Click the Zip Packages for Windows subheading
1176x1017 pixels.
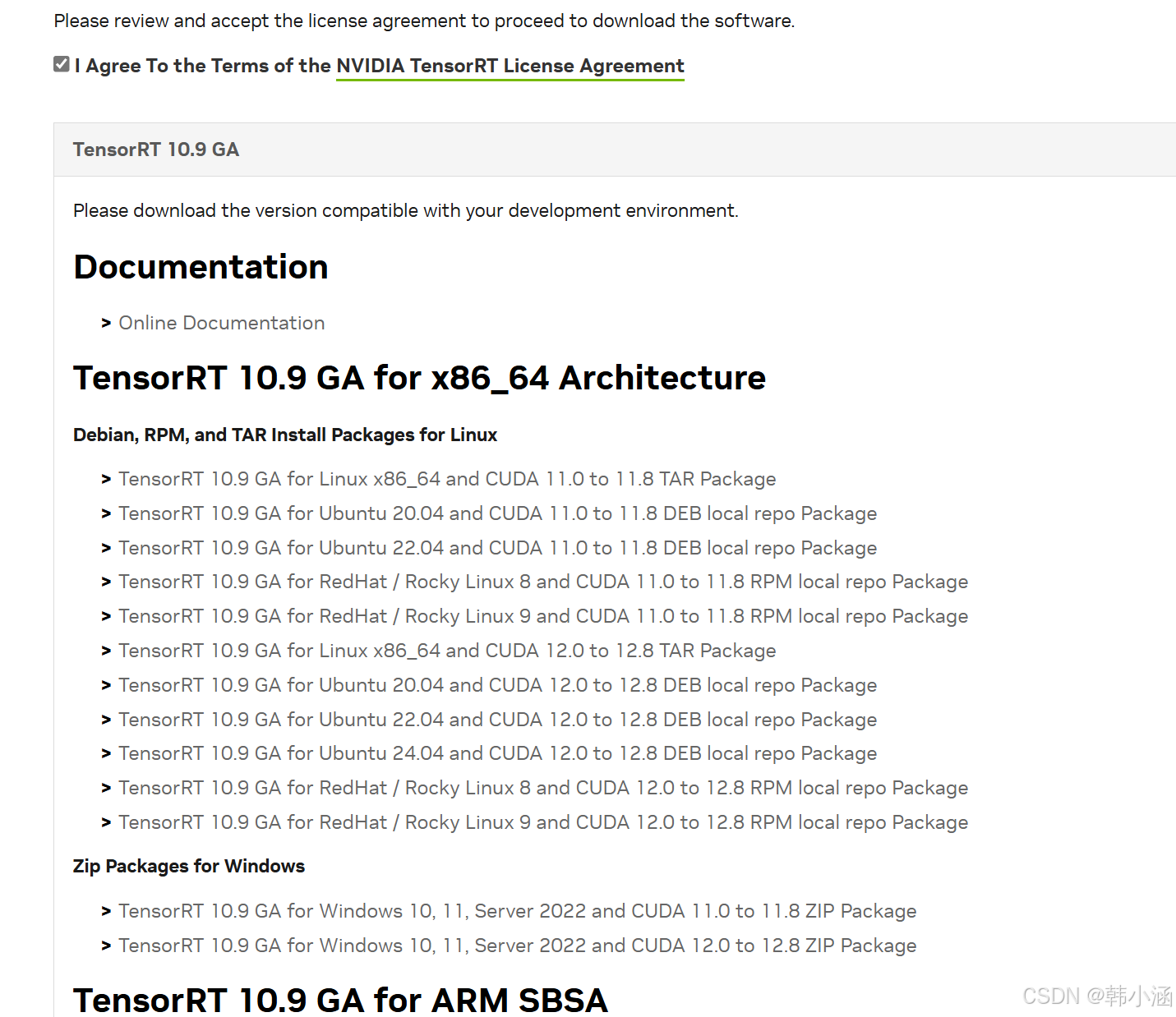click(189, 866)
